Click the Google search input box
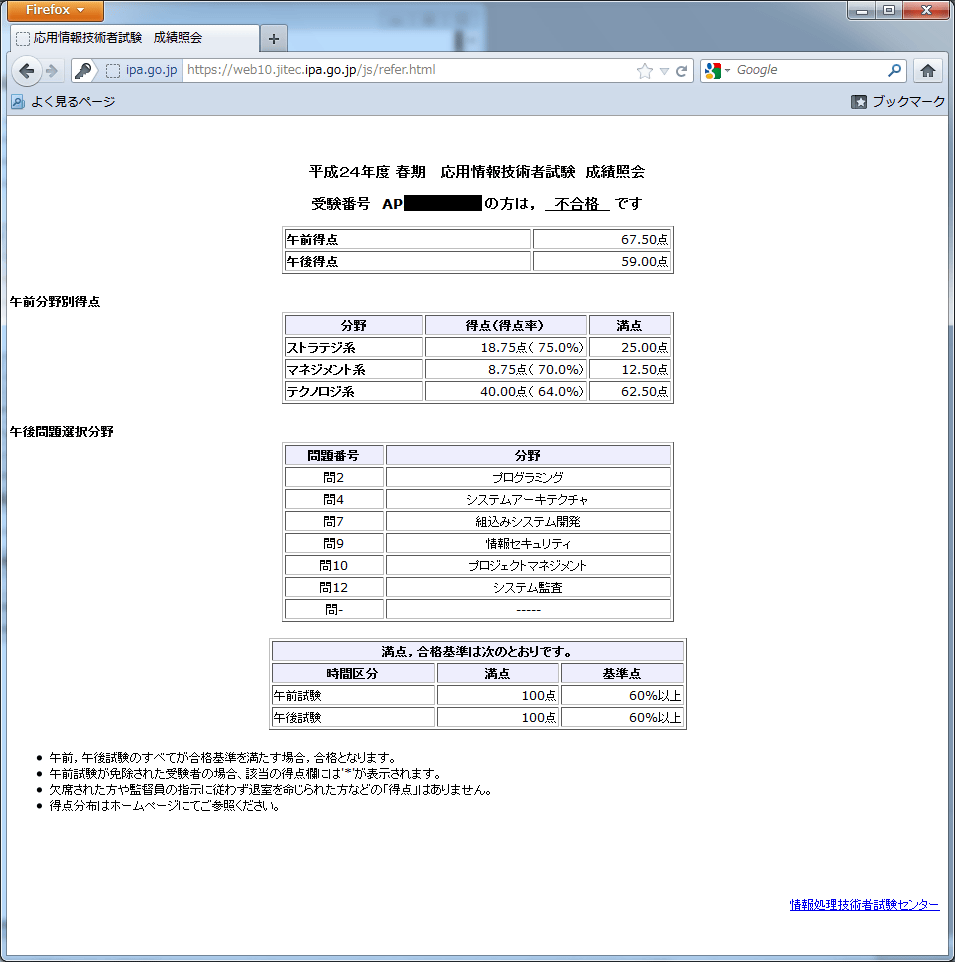Viewport: 955px width, 962px height. (808, 71)
